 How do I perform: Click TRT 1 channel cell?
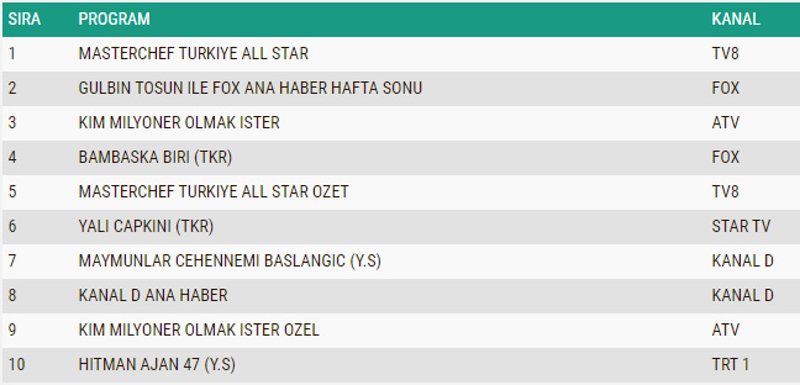click(731, 365)
